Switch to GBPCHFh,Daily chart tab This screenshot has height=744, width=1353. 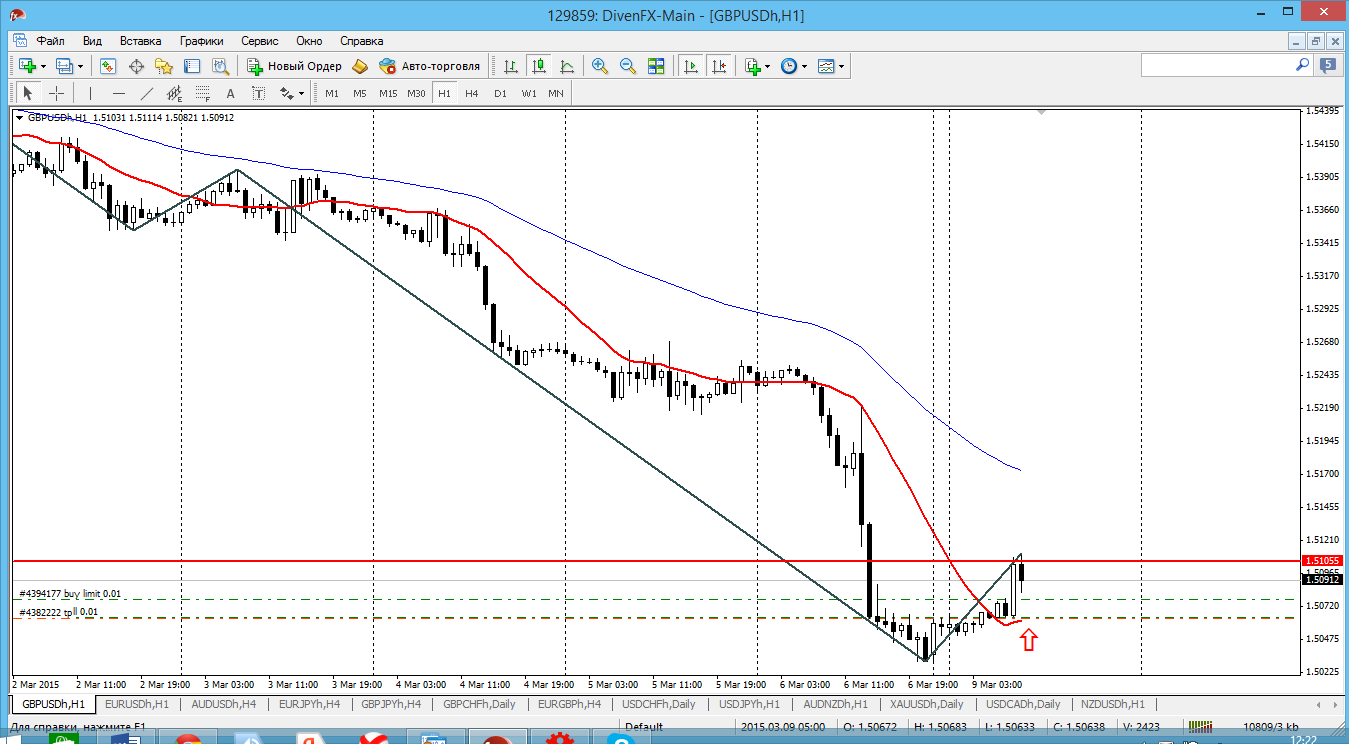click(x=480, y=704)
